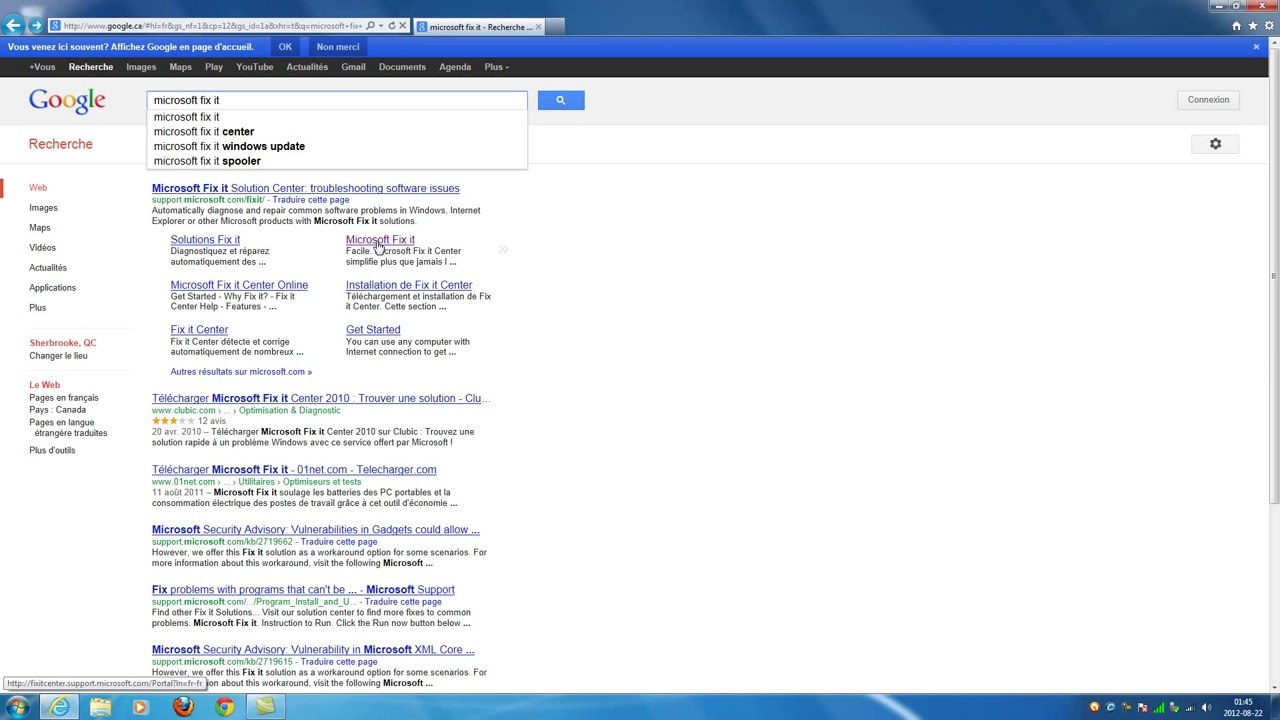Open Agenda in the Google top bar
Image resolution: width=1280 pixels, height=720 pixels.
455,67
